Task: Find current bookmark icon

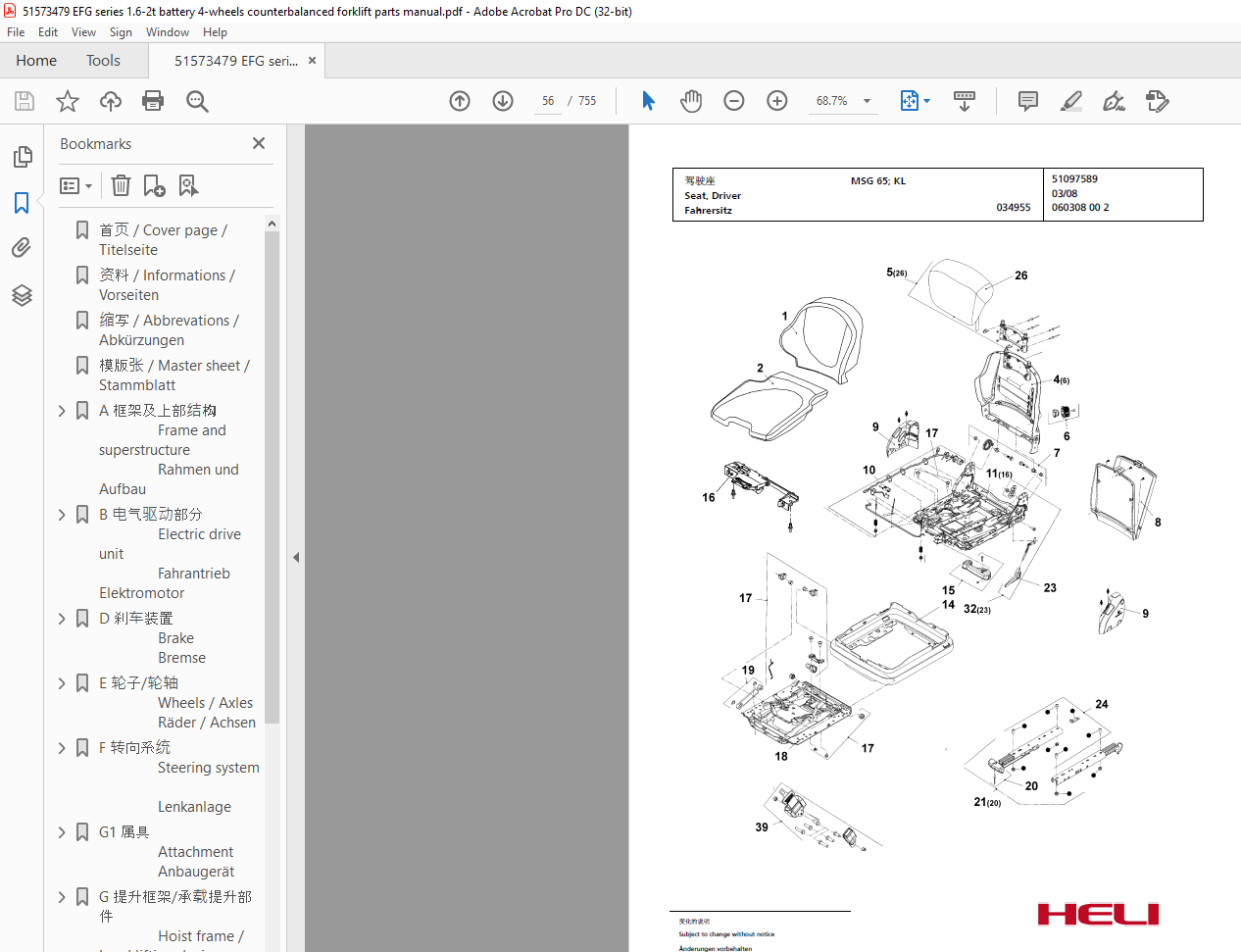Action: click(x=188, y=185)
